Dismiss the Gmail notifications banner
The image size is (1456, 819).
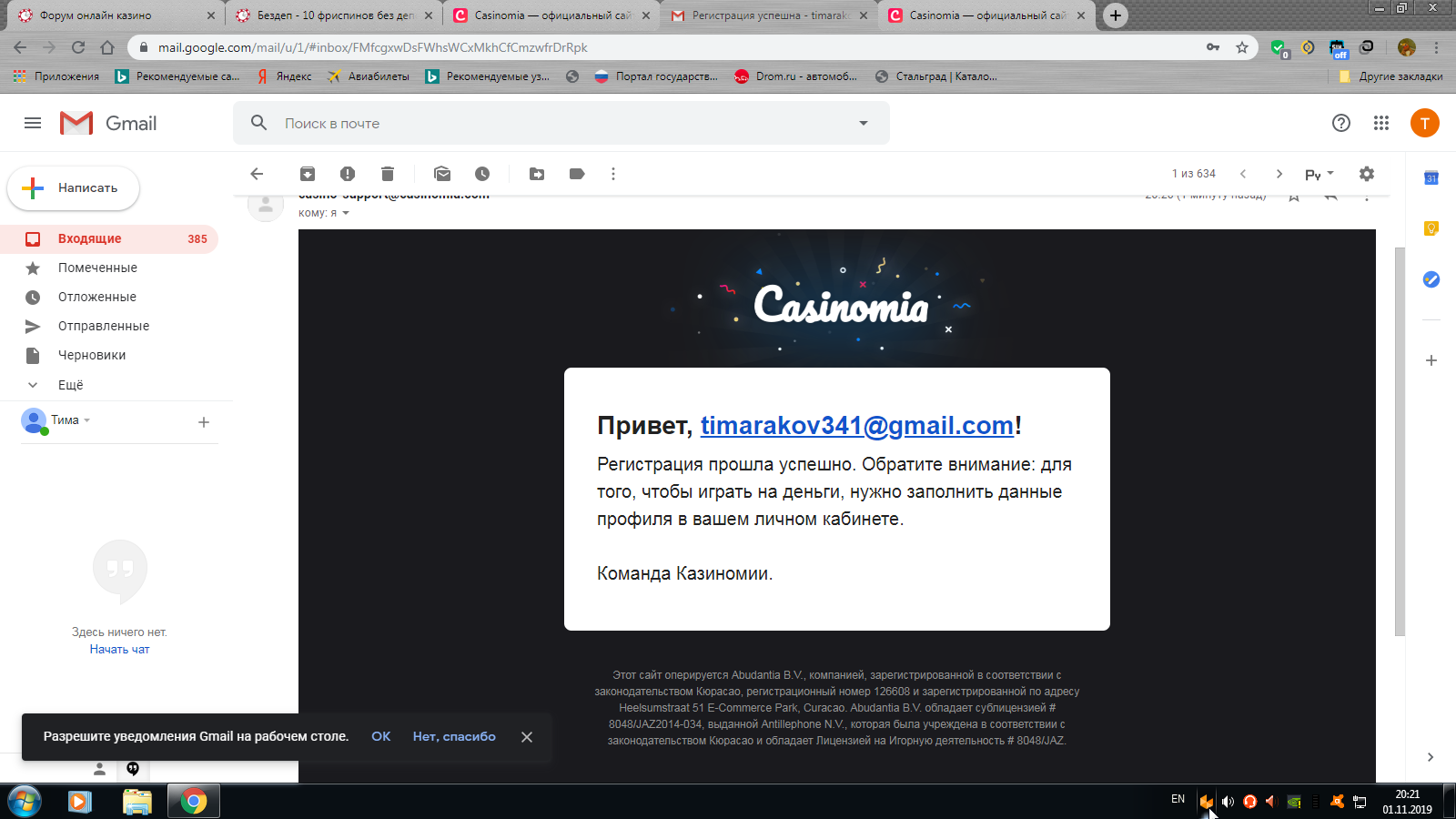tap(527, 737)
